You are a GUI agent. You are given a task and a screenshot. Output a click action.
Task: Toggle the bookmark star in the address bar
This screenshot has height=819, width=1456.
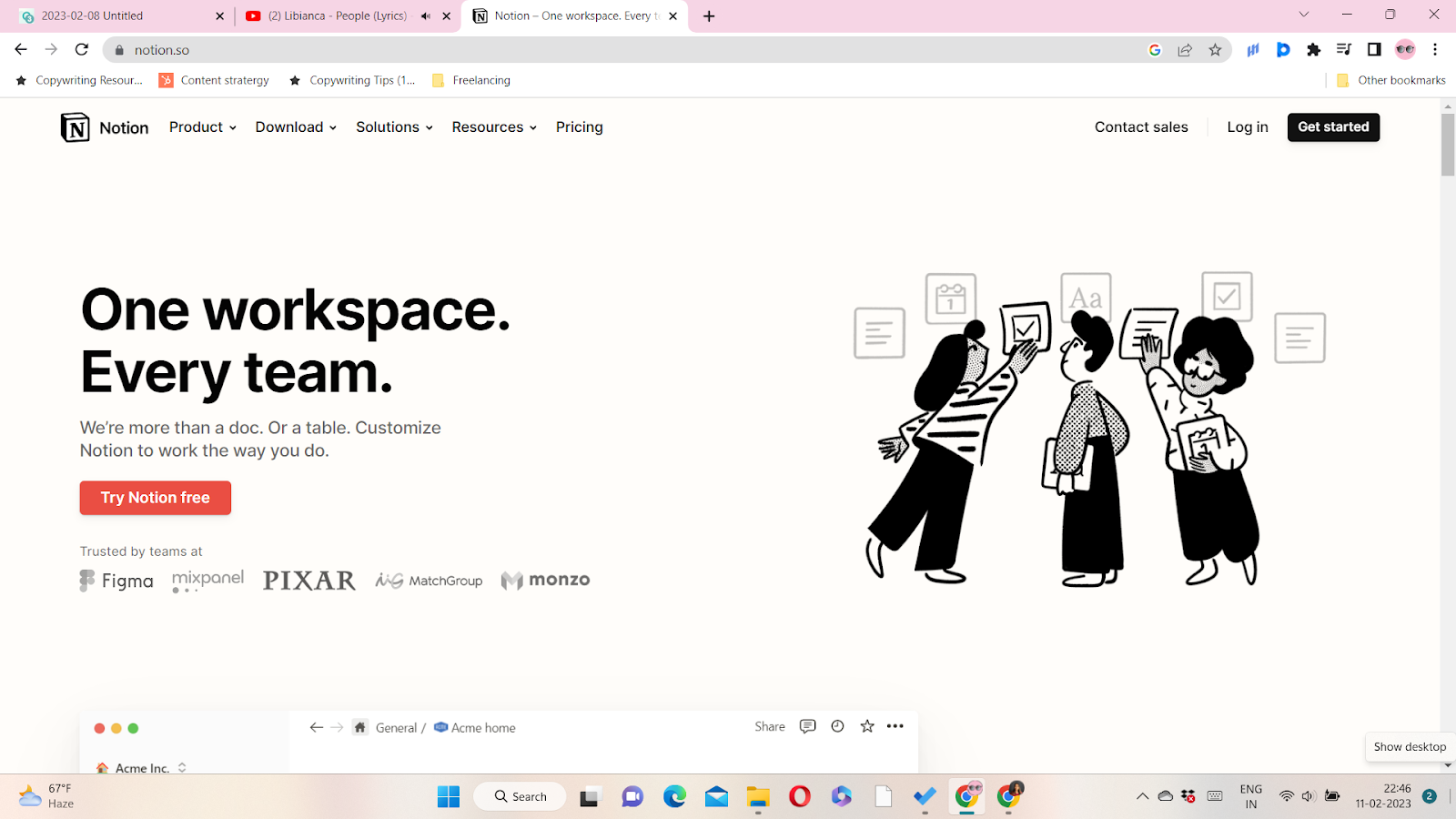point(1215,49)
